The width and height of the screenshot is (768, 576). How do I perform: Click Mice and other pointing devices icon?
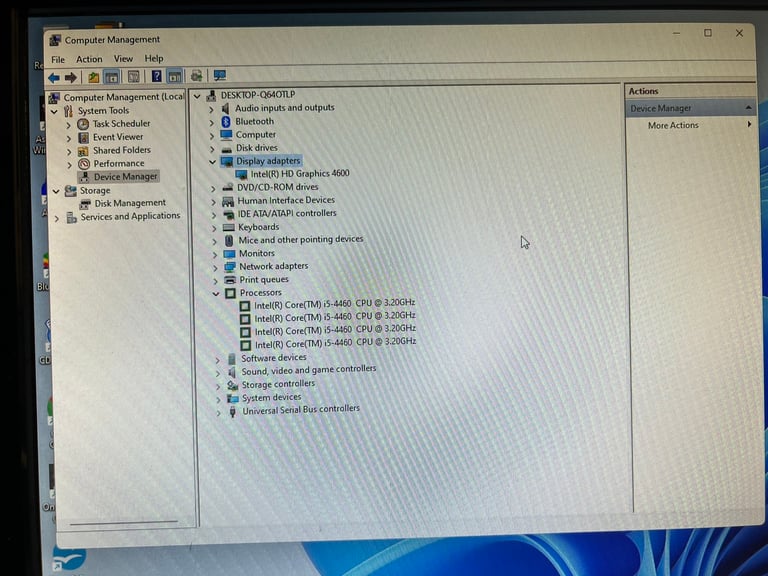[229, 240]
